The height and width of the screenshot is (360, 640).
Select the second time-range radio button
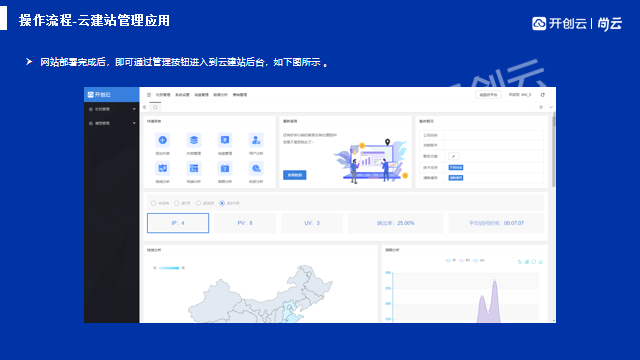tap(177, 203)
